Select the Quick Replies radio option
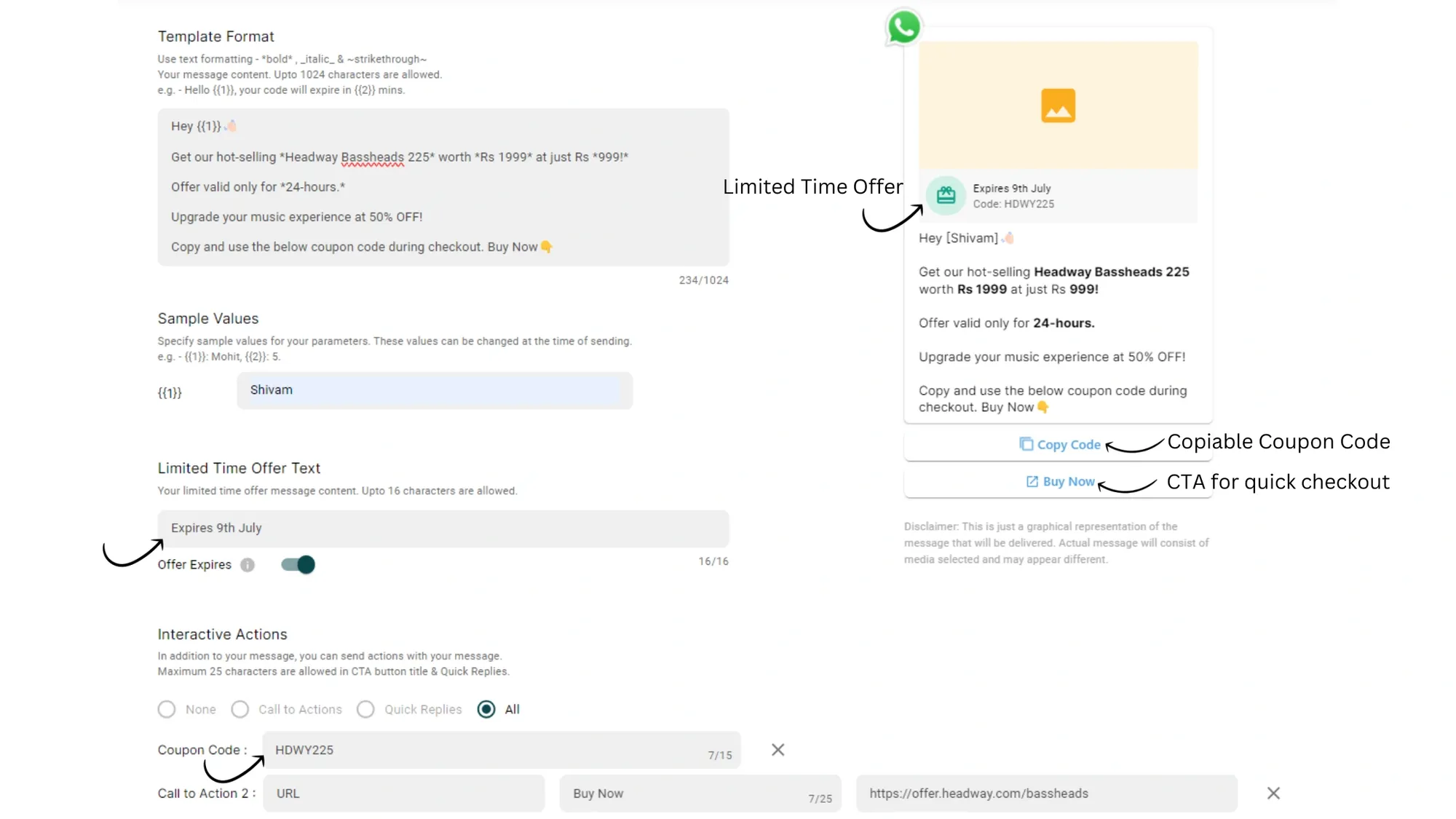1456x819 pixels. click(x=365, y=709)
